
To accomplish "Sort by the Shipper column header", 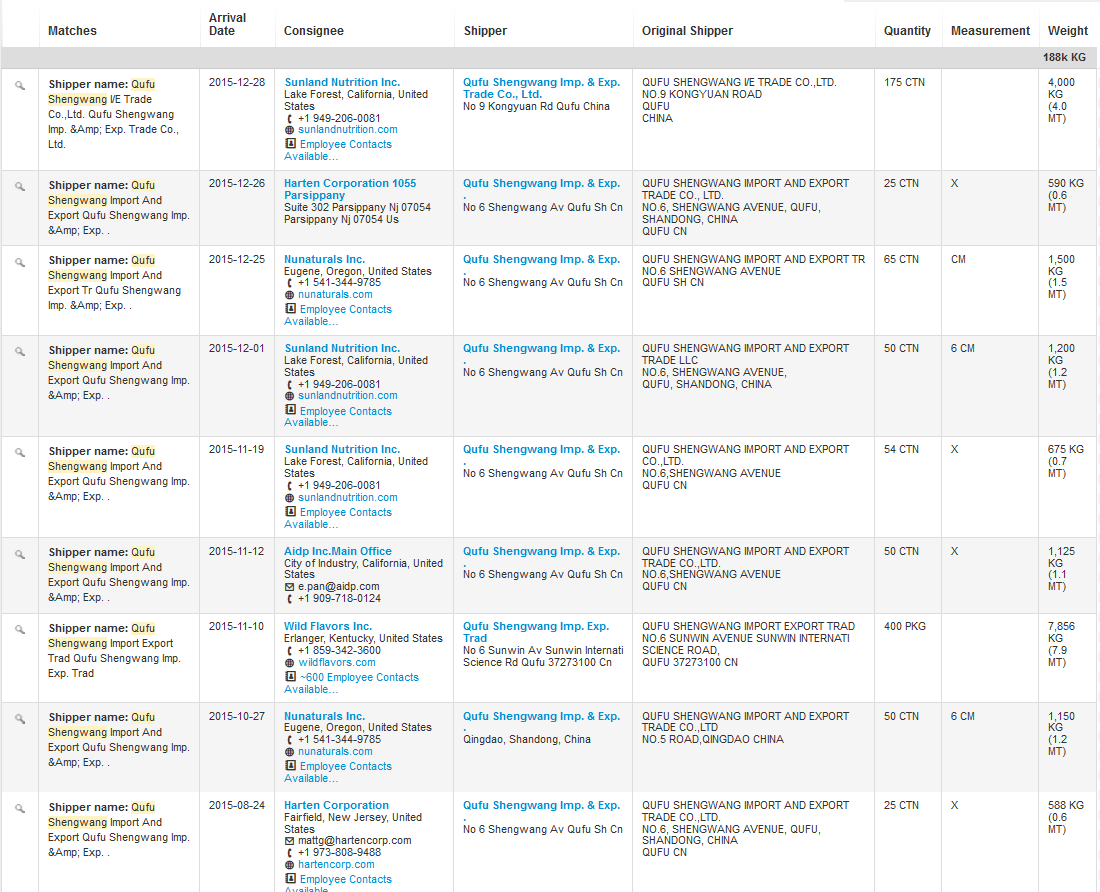I will click(485, 31).
